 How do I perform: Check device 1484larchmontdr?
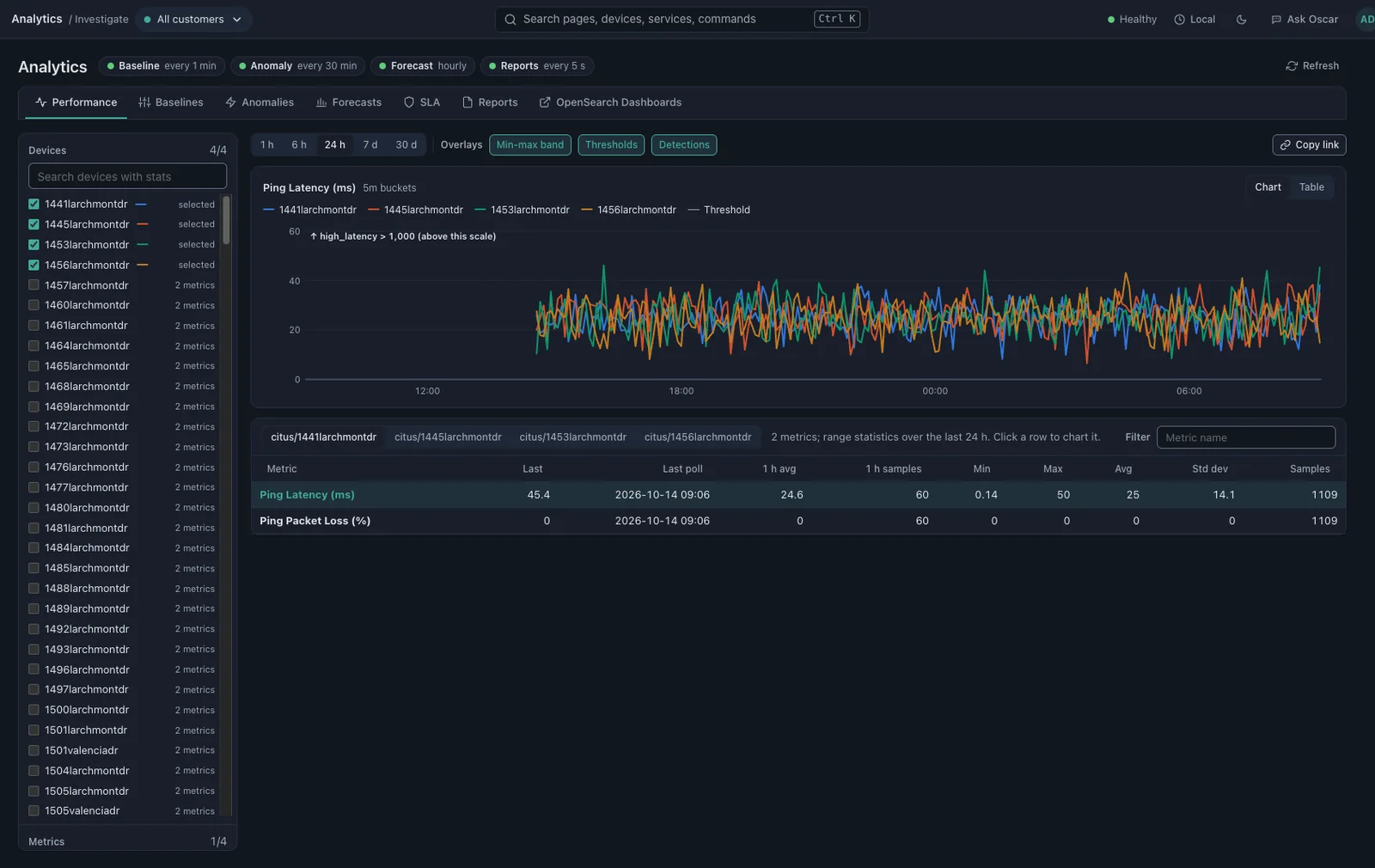click(x=34, y=548)
